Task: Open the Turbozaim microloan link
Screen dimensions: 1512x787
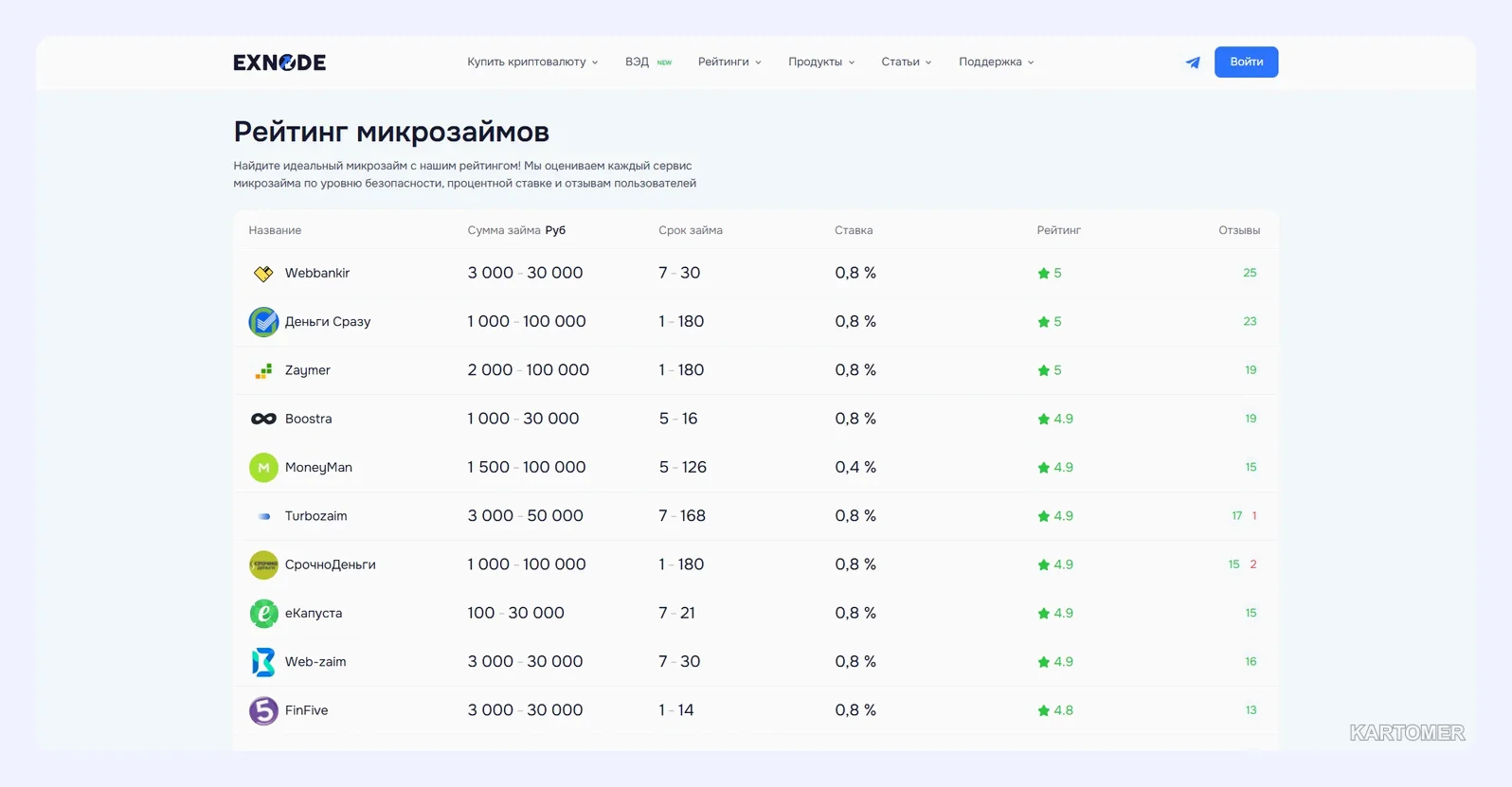Action: point(315,516)
